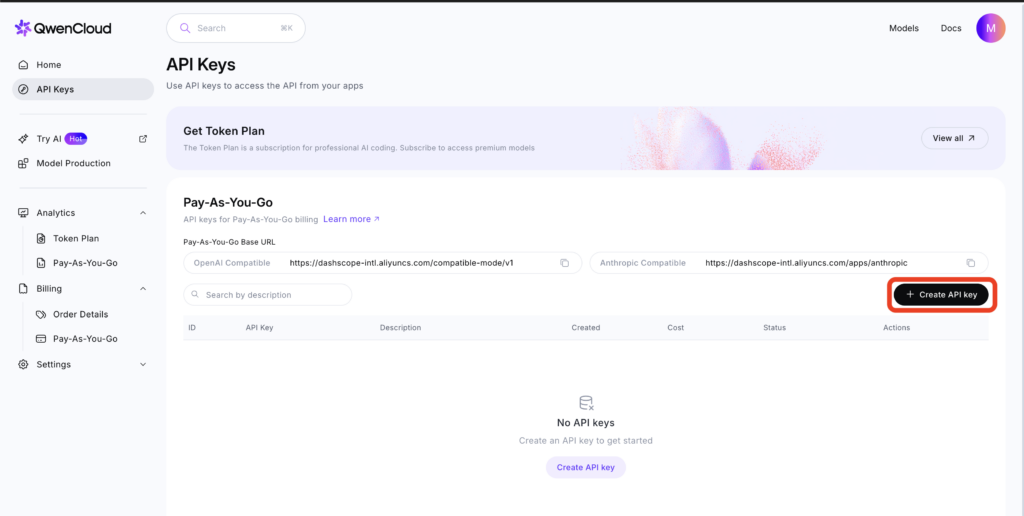Click the black Create API key button
The image size is (1024, 516).
pos(941,295)
